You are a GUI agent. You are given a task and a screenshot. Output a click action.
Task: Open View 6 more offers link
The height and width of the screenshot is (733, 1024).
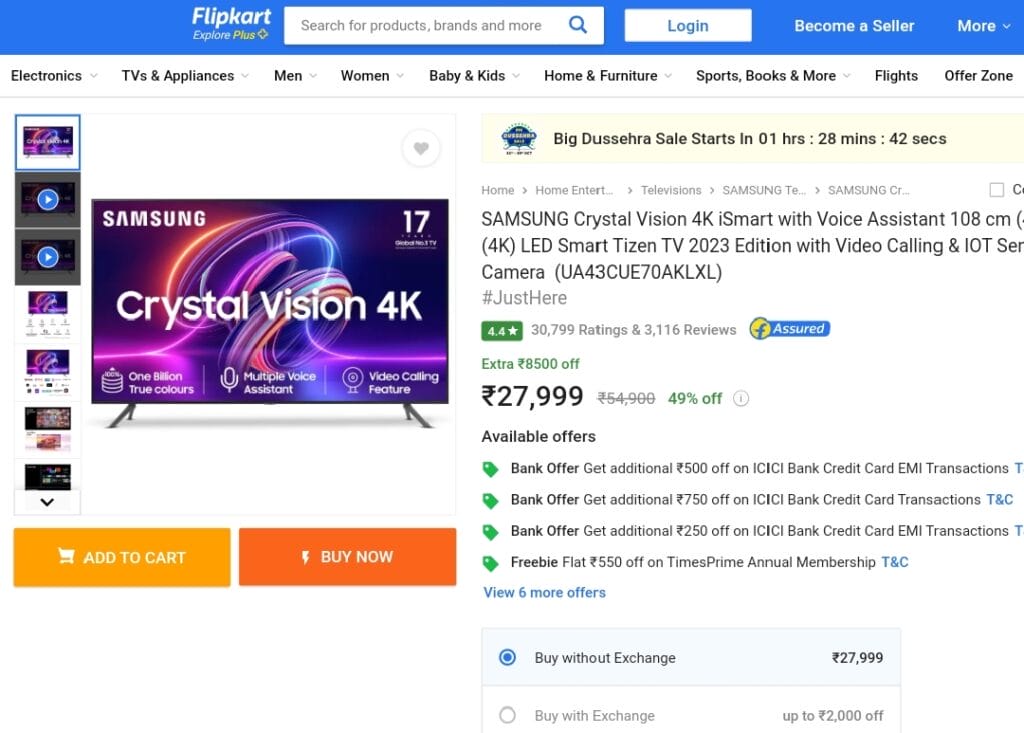click(545, 592)
